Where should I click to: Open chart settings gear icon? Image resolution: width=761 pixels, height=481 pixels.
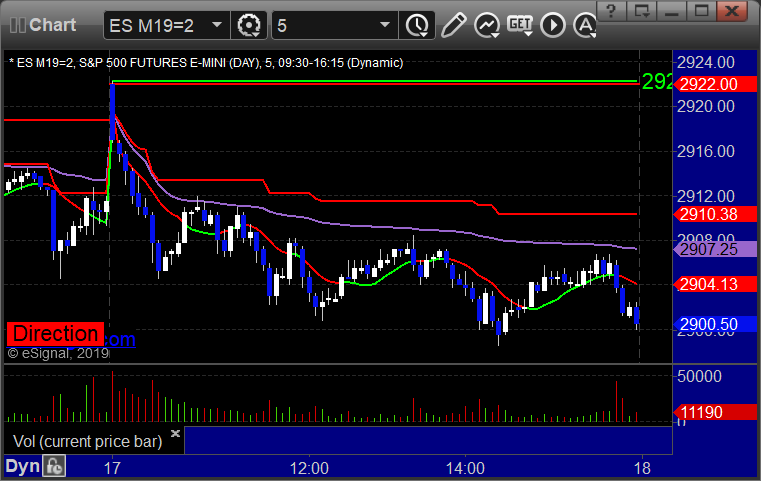click(248, 25)
